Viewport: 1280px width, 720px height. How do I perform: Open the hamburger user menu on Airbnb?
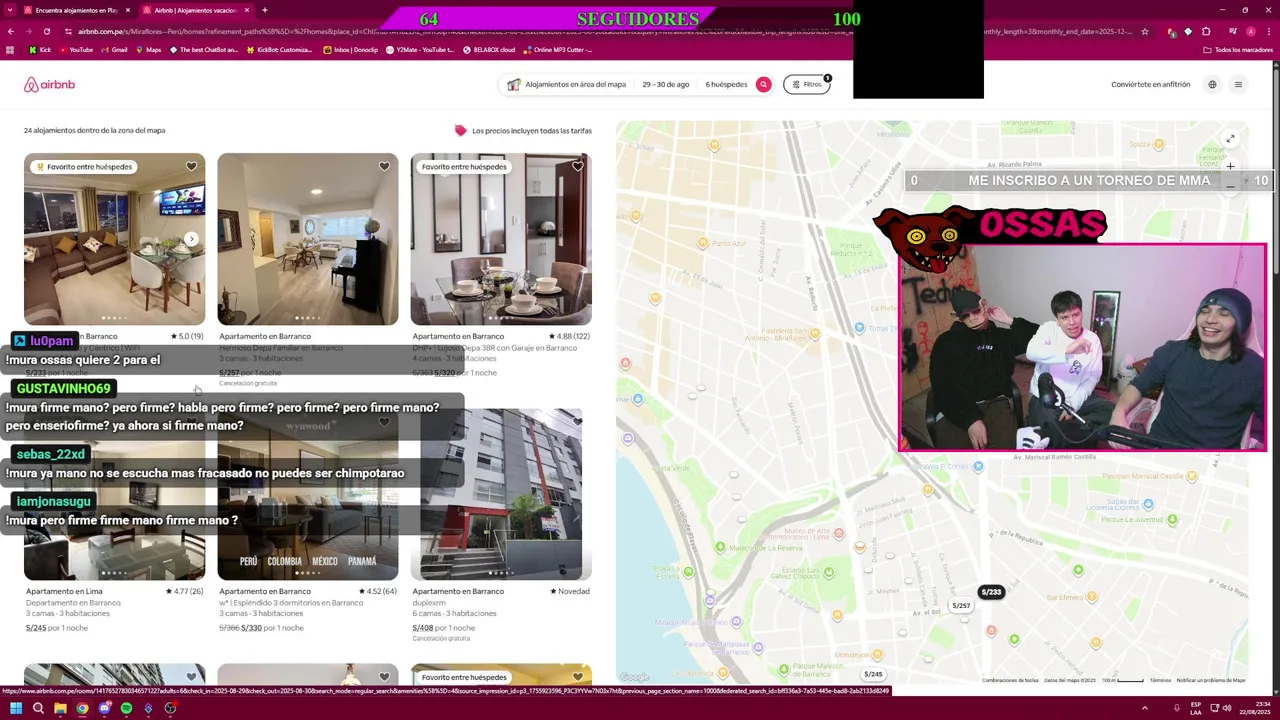(x=1238, y=84)
